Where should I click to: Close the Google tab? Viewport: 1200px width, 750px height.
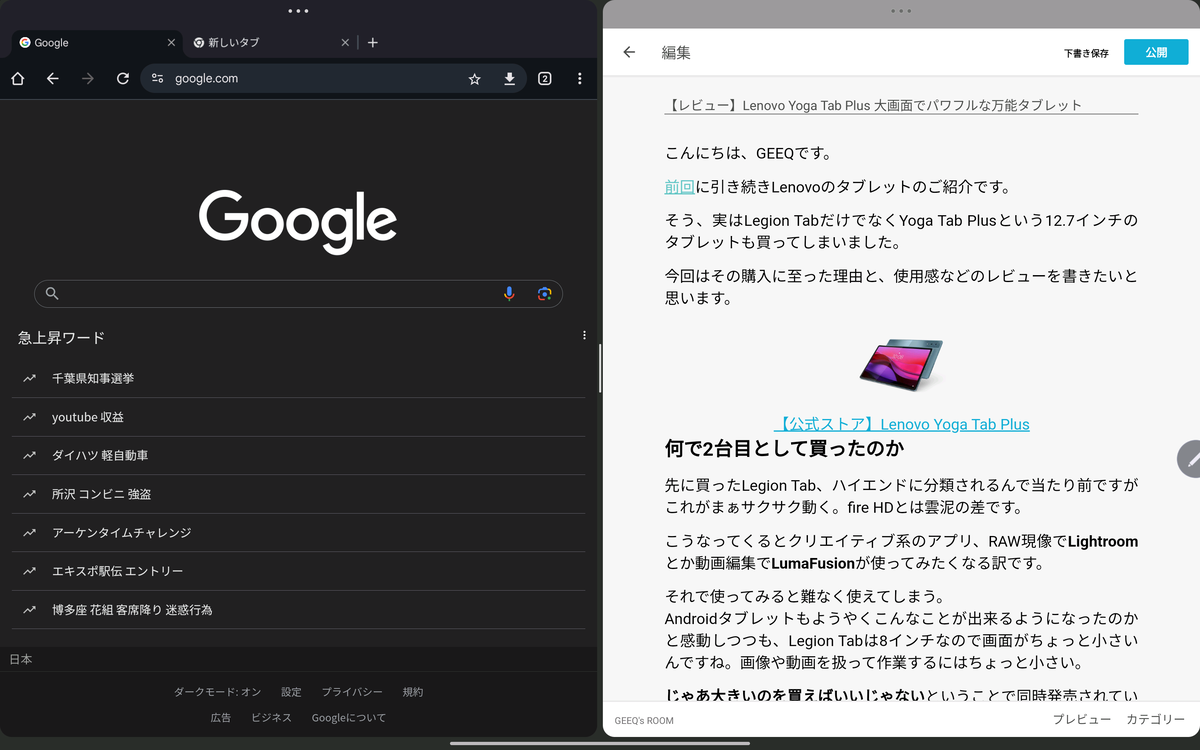(171, 43)
